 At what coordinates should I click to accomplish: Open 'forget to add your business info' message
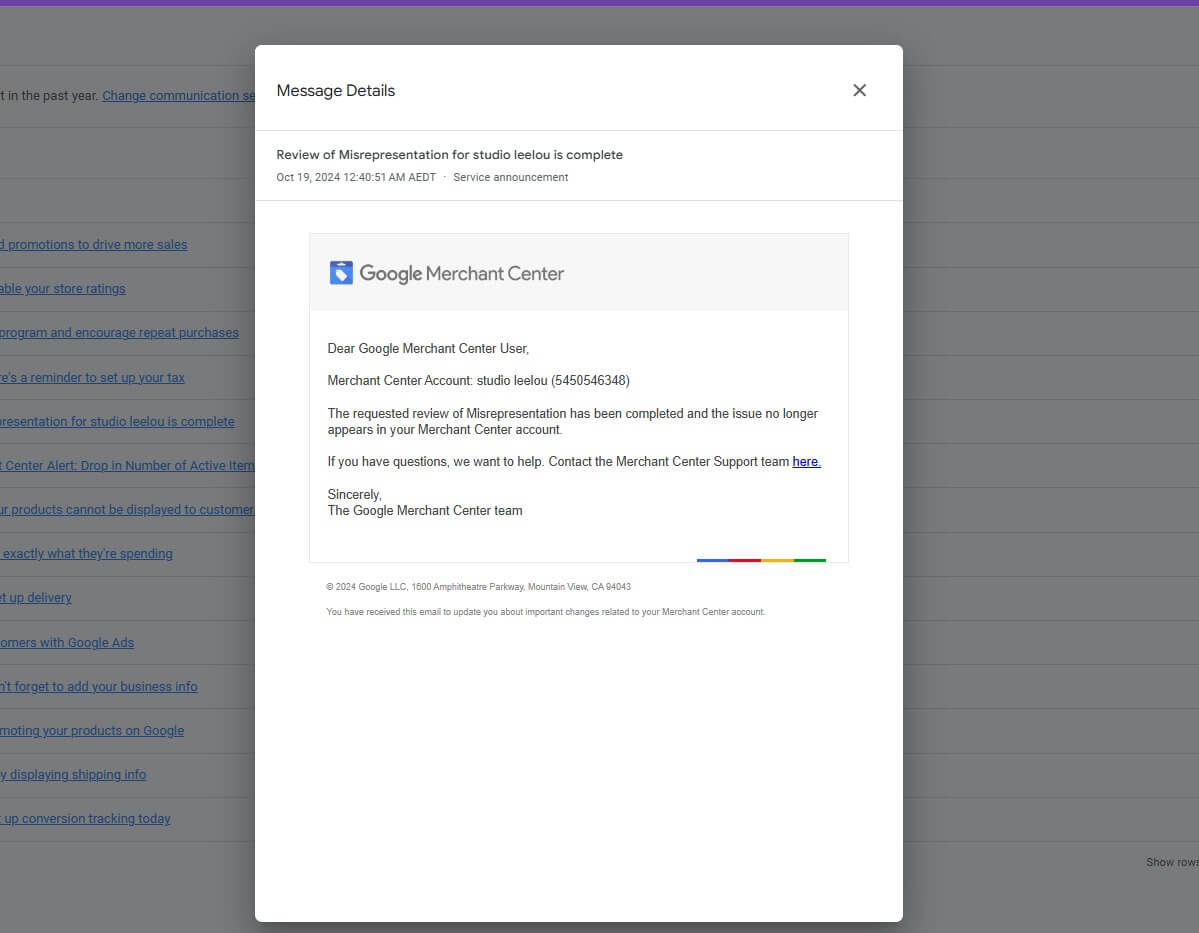click(99, 687)
